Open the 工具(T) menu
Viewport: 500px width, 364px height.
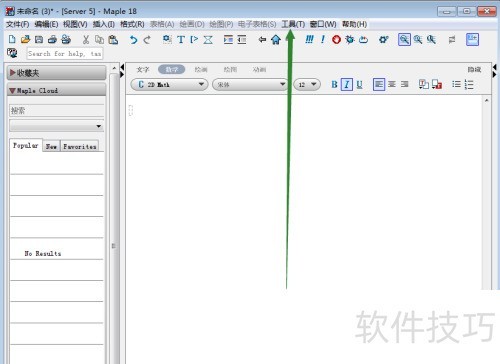pos(293,24)
